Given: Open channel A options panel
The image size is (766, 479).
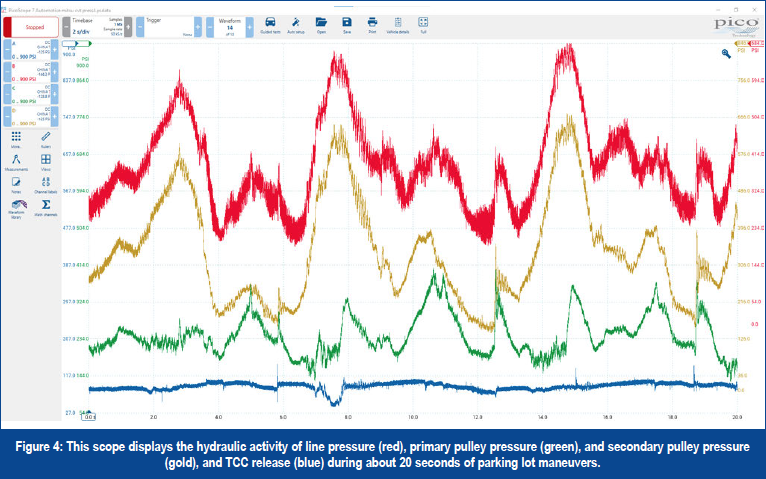Looking at the screenshot, I should click(x=31, y=50).
